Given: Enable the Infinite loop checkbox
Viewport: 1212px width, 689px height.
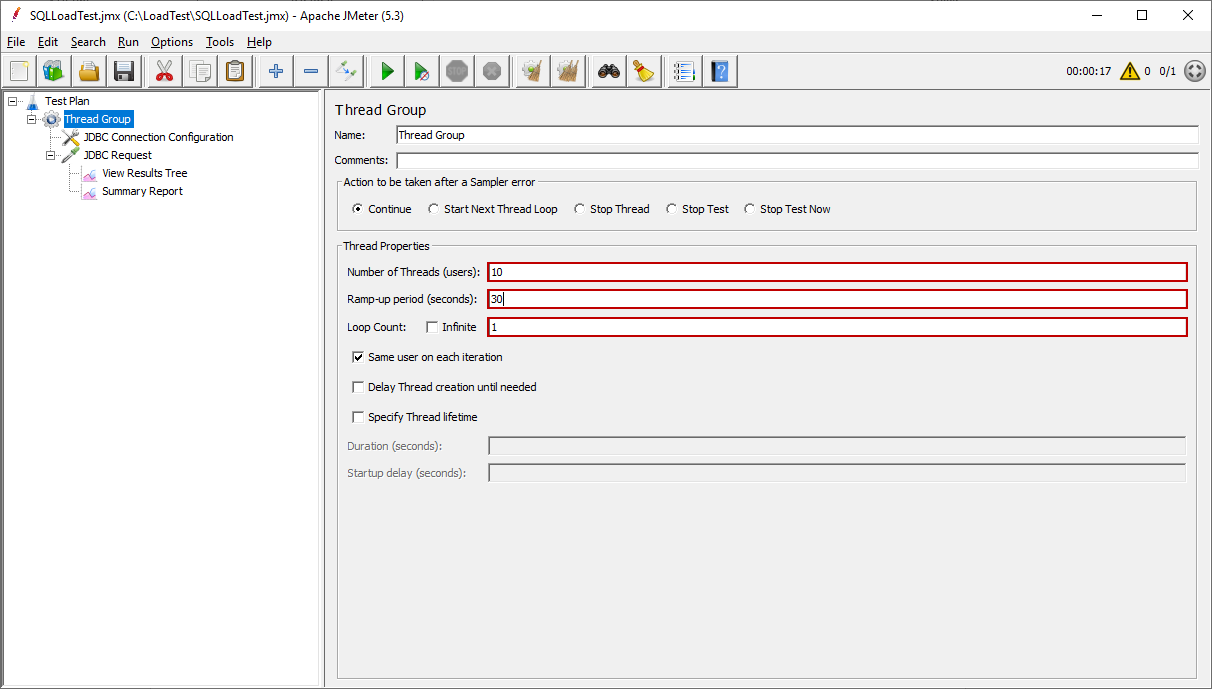Looking at the screenshot, I should (x=432, y=327).
